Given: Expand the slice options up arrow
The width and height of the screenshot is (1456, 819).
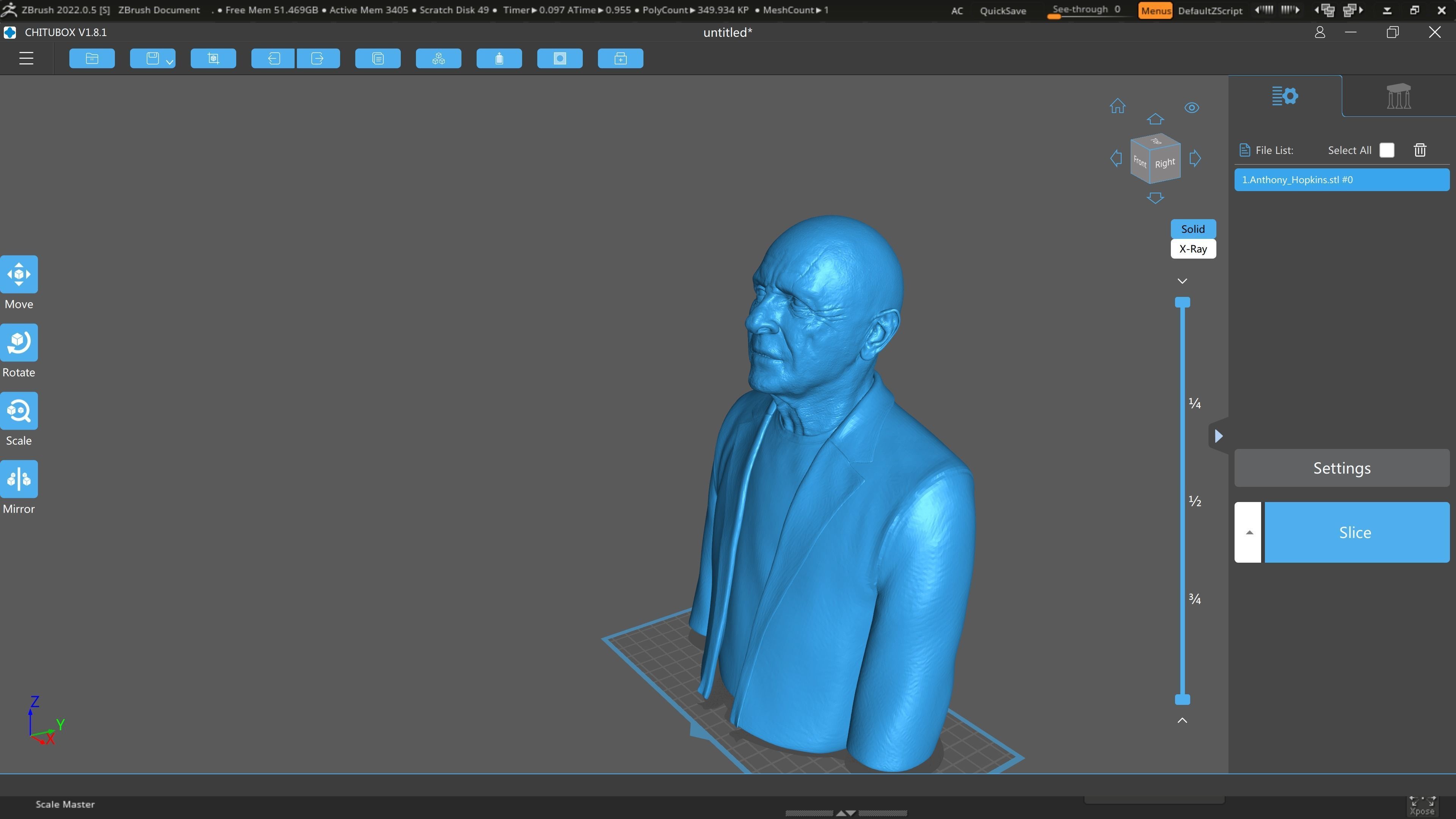Looking at the screenshot, I should click(1248, 532).
